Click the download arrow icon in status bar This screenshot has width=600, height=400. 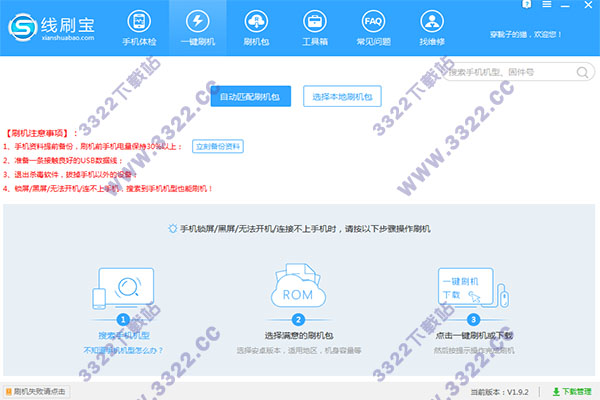point(556,392)
